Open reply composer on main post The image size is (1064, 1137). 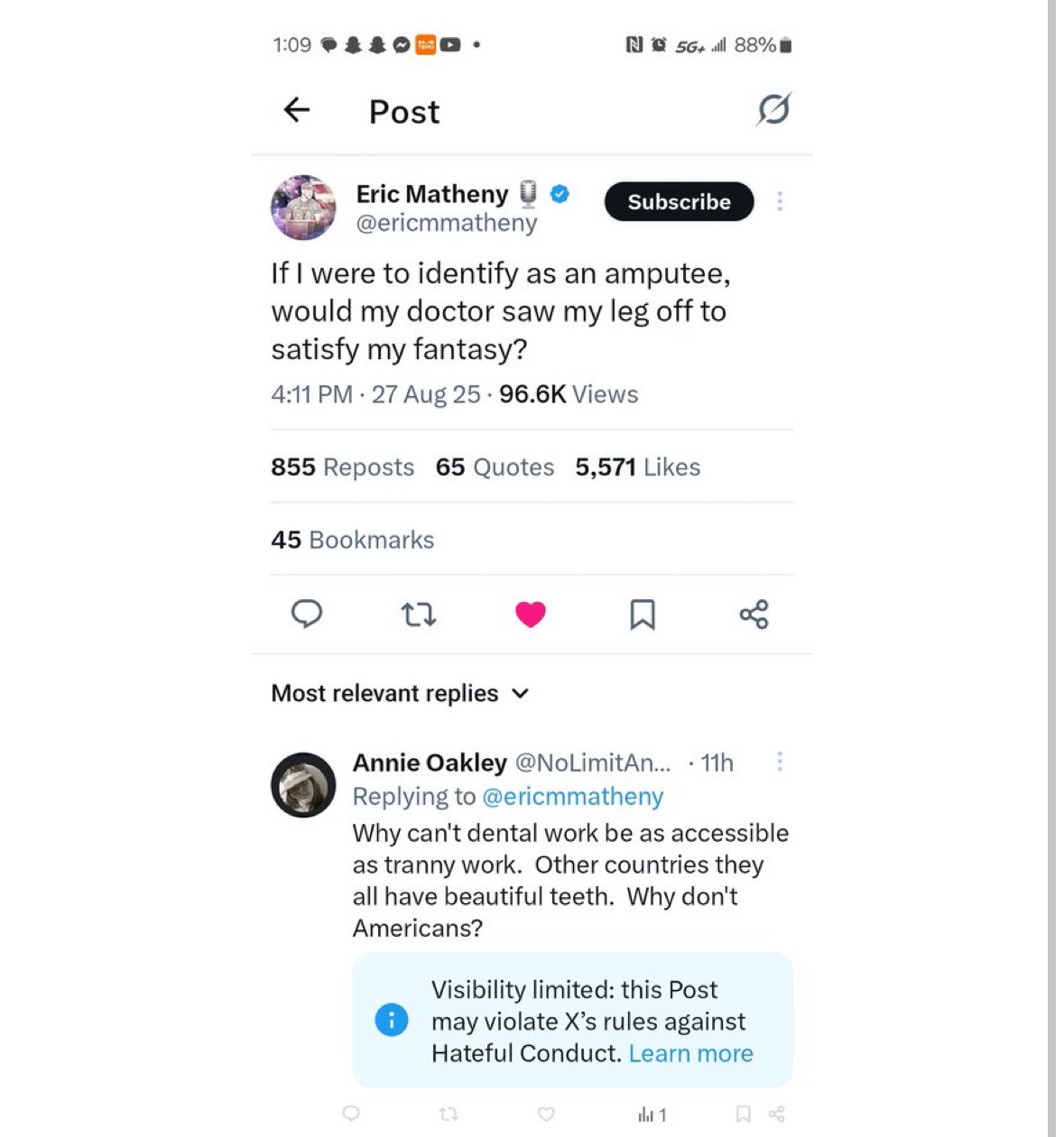click(x=307, y=614)
